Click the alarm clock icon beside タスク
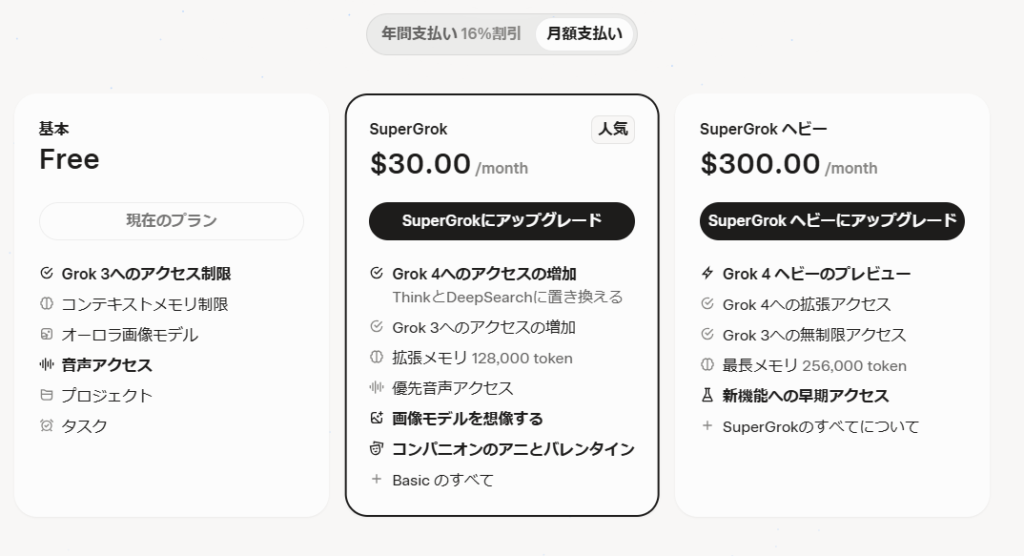Viewport: 1024px width, 556px height. point(46,425)
